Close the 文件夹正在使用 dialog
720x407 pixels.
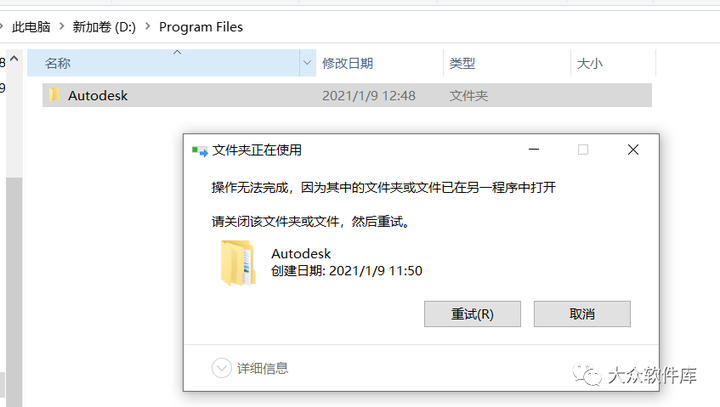(x=633, y=150)
